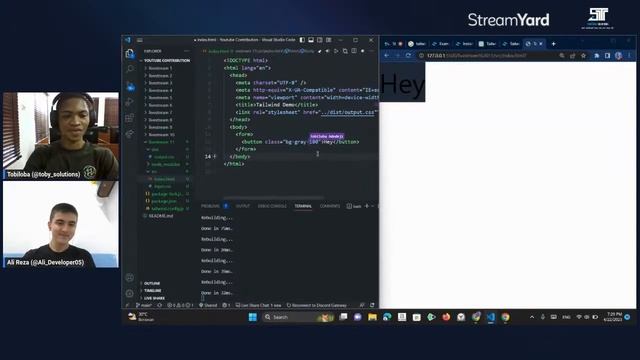This screenshot has width=640, height=360.
Task: Toggle the secondary side bar layout button
Action: [320, 40]
